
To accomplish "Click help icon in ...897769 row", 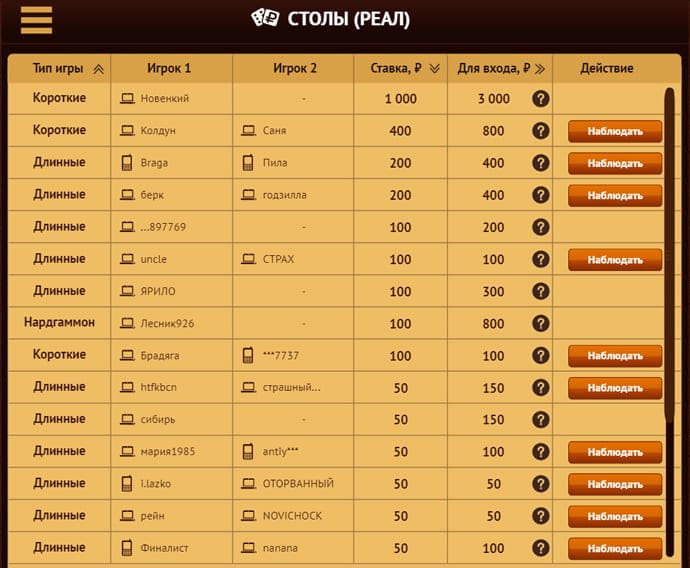I will coord(540,227).
